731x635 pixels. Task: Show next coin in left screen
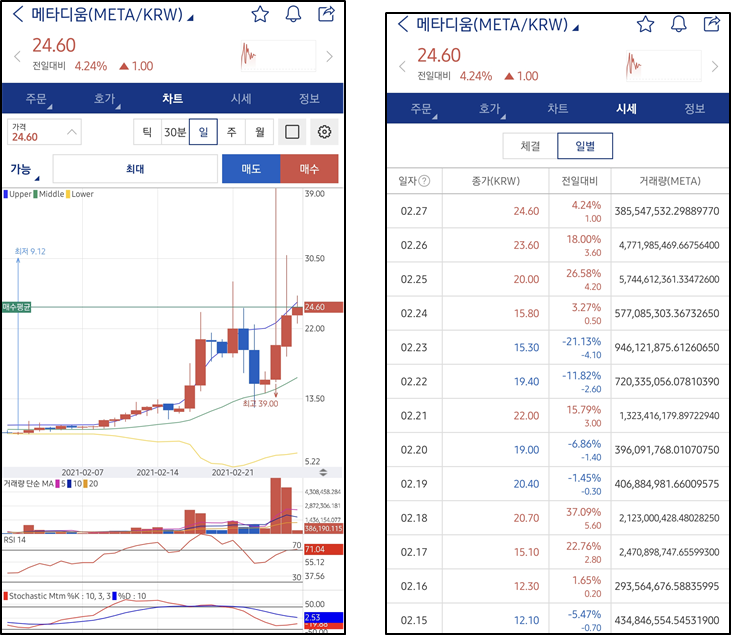(330, 57)
